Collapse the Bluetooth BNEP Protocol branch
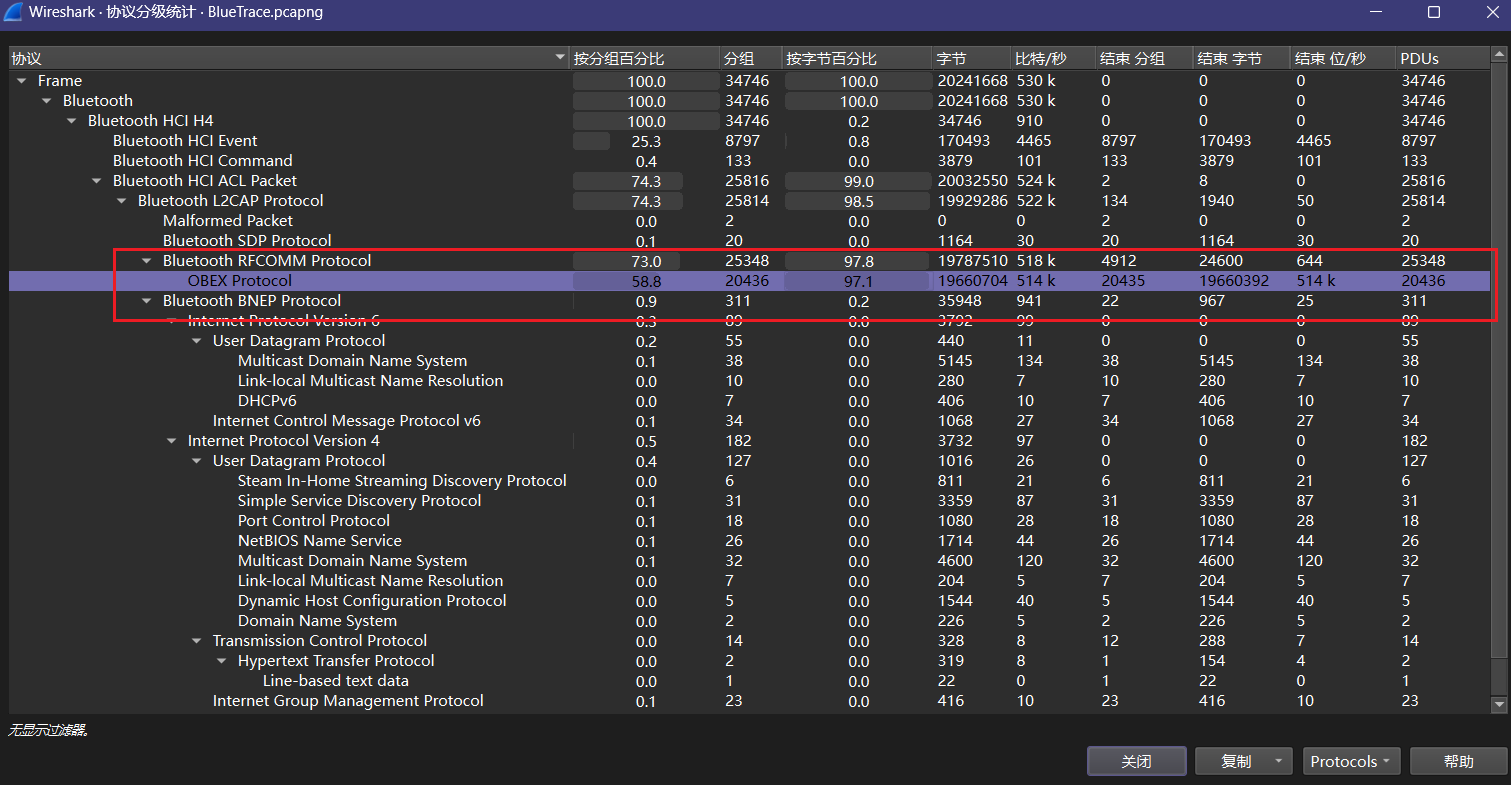 click(147, 301)
